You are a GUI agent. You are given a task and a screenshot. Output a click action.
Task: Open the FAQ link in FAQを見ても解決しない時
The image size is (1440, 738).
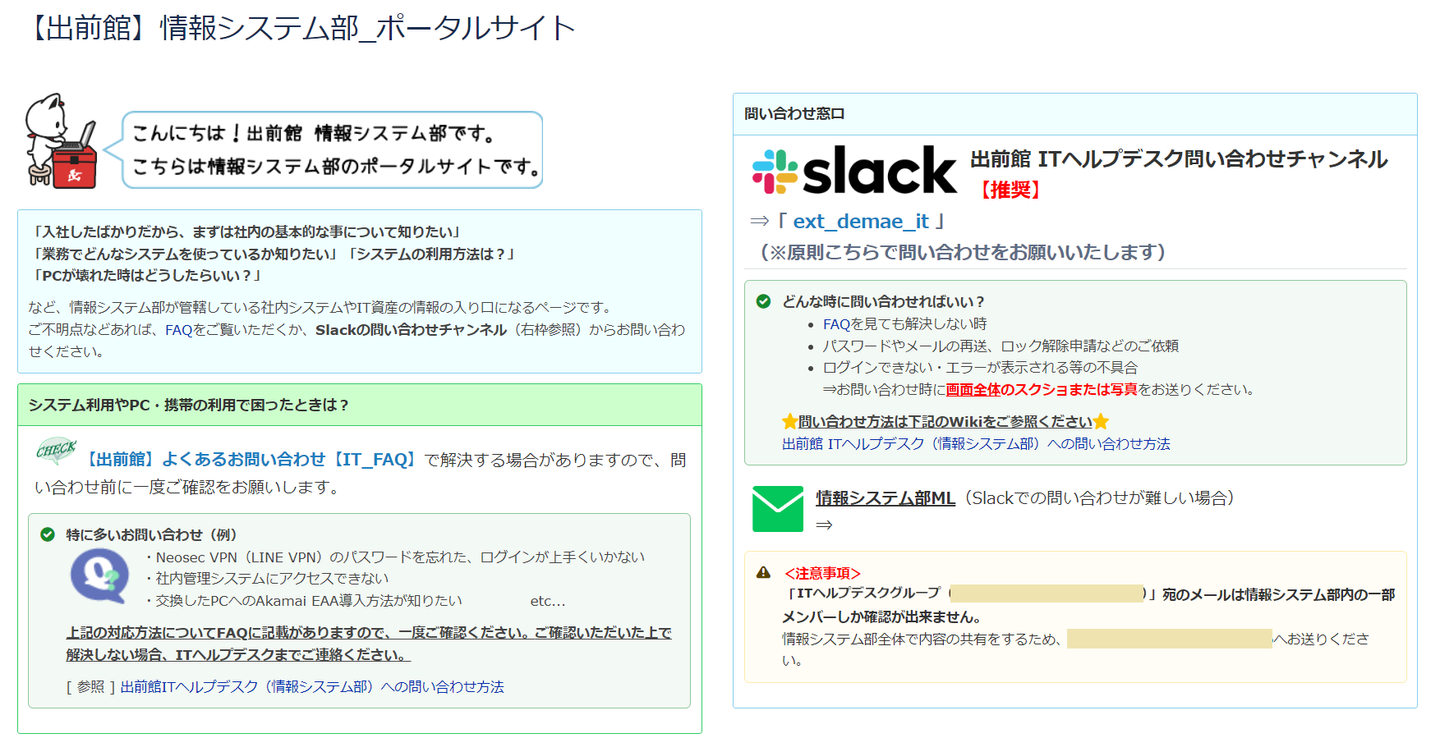point(837,324)
